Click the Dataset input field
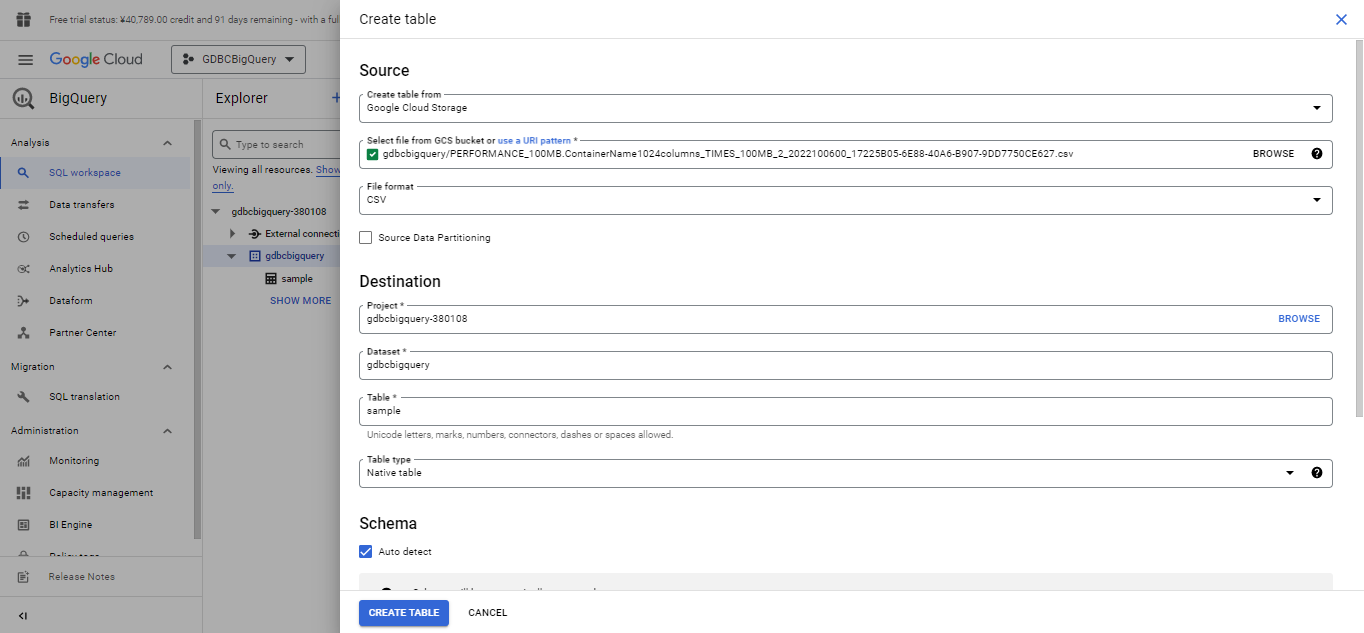The width and height of the screenshot is (1364, 633). [845, 366]
